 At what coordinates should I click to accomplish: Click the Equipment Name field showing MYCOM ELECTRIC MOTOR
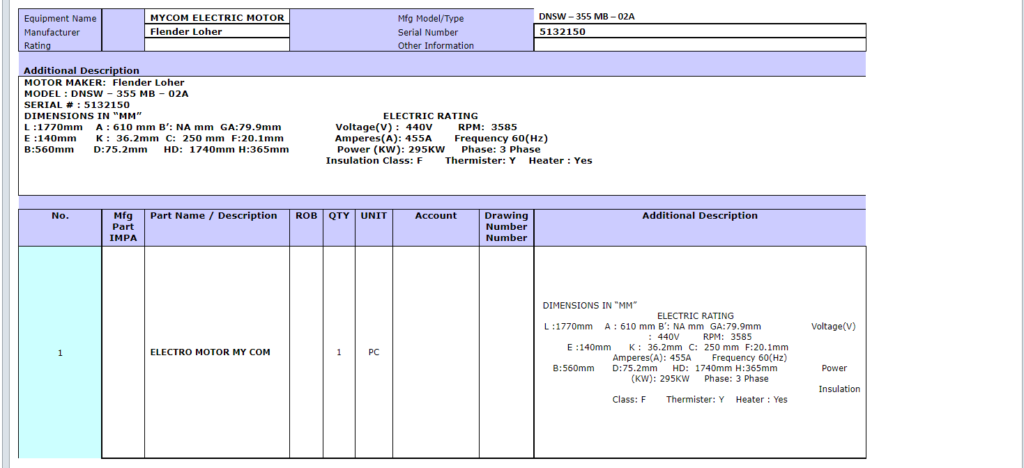pyautogui.click(x=217, y=18)
